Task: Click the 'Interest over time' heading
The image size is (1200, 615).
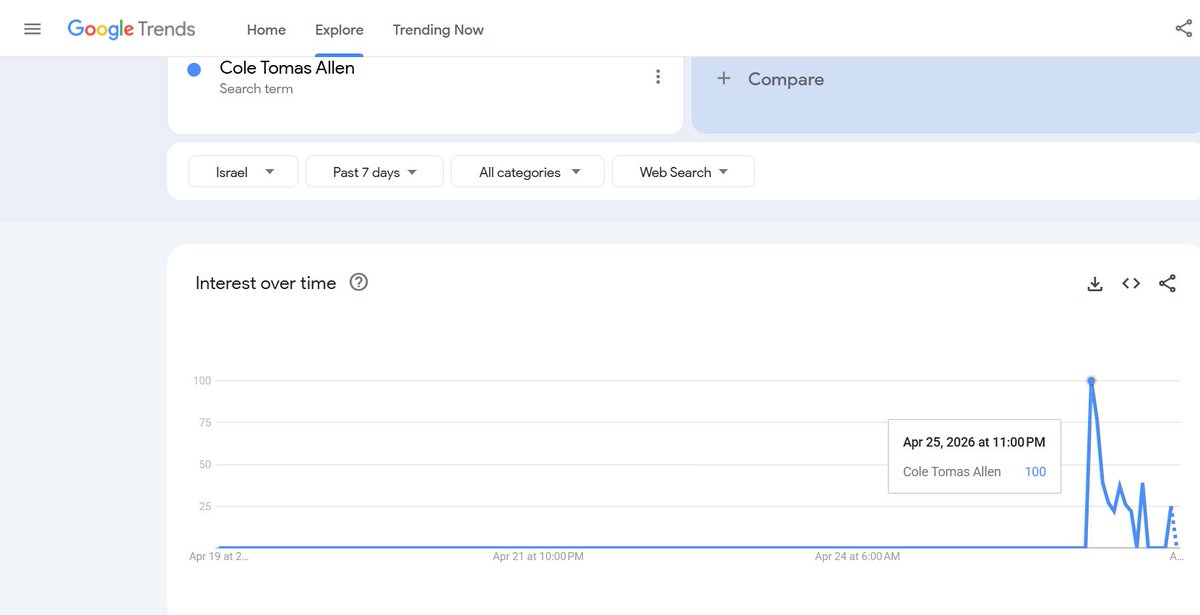Action: [266, 283]
